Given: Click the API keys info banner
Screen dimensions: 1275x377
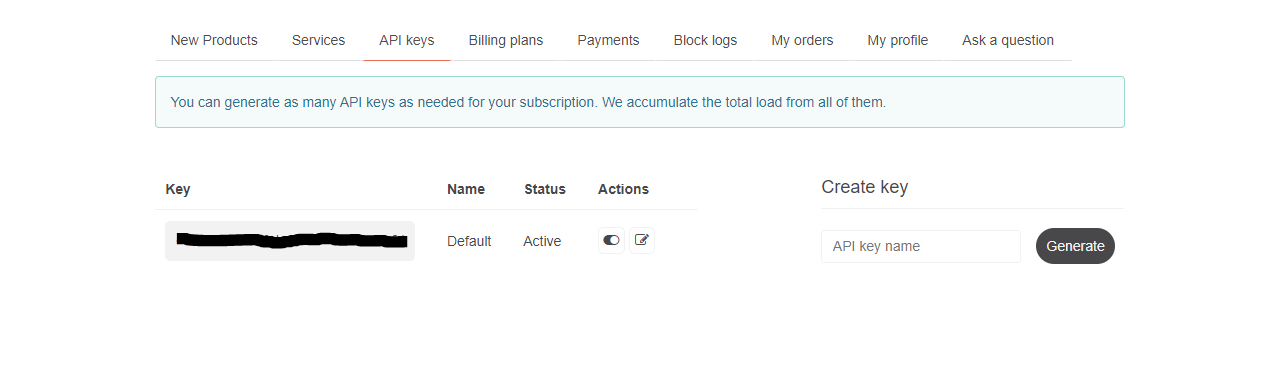Looking at the screenshot, I should click(640, 102).
